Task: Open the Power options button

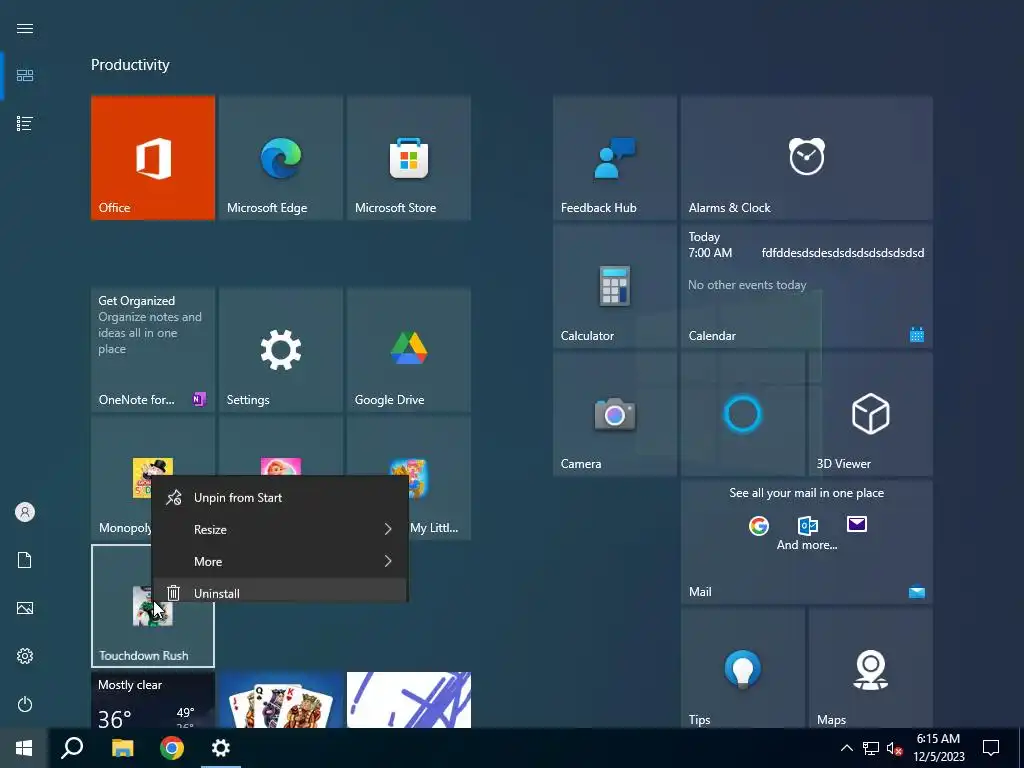Action: tap(25, 704)
